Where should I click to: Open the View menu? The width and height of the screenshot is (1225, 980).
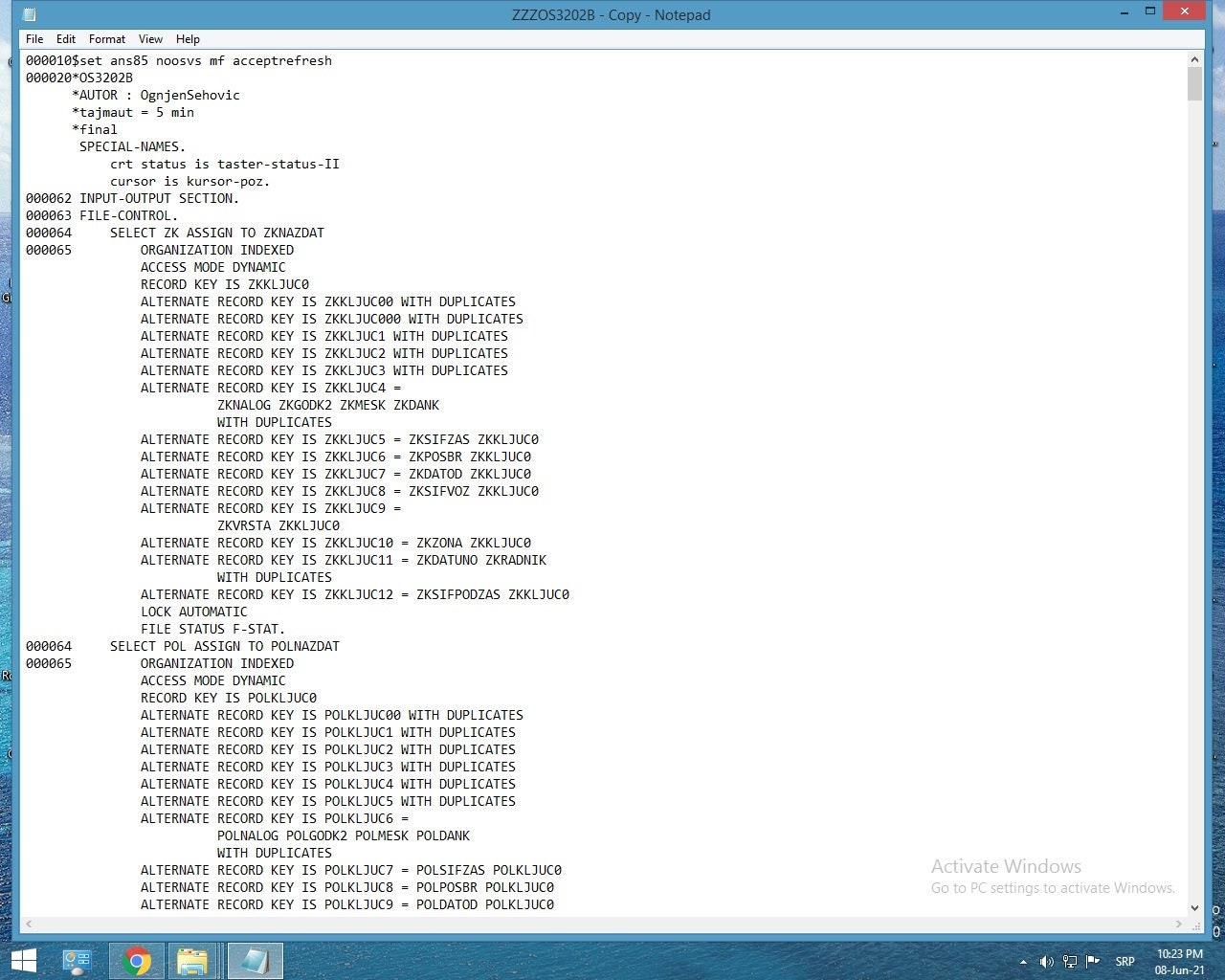click(150, 39)
